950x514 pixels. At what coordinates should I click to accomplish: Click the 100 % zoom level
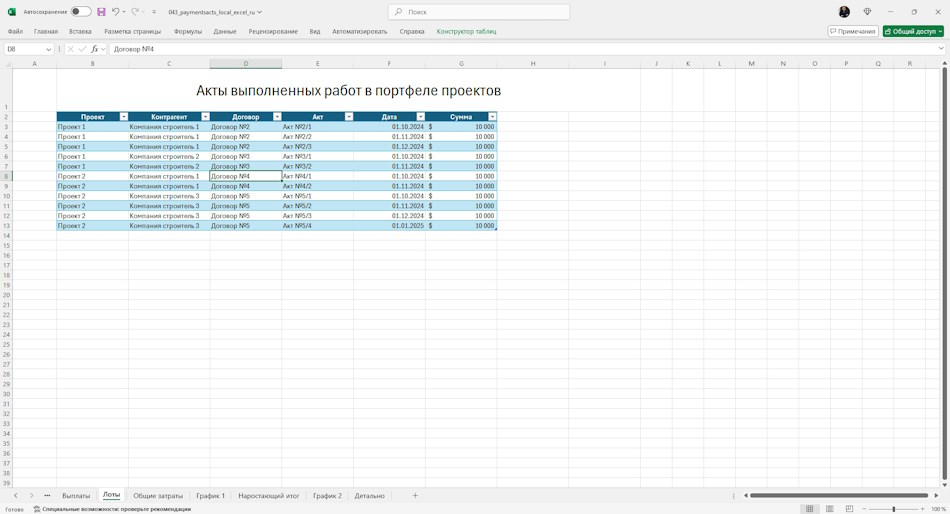pos(938,509)
